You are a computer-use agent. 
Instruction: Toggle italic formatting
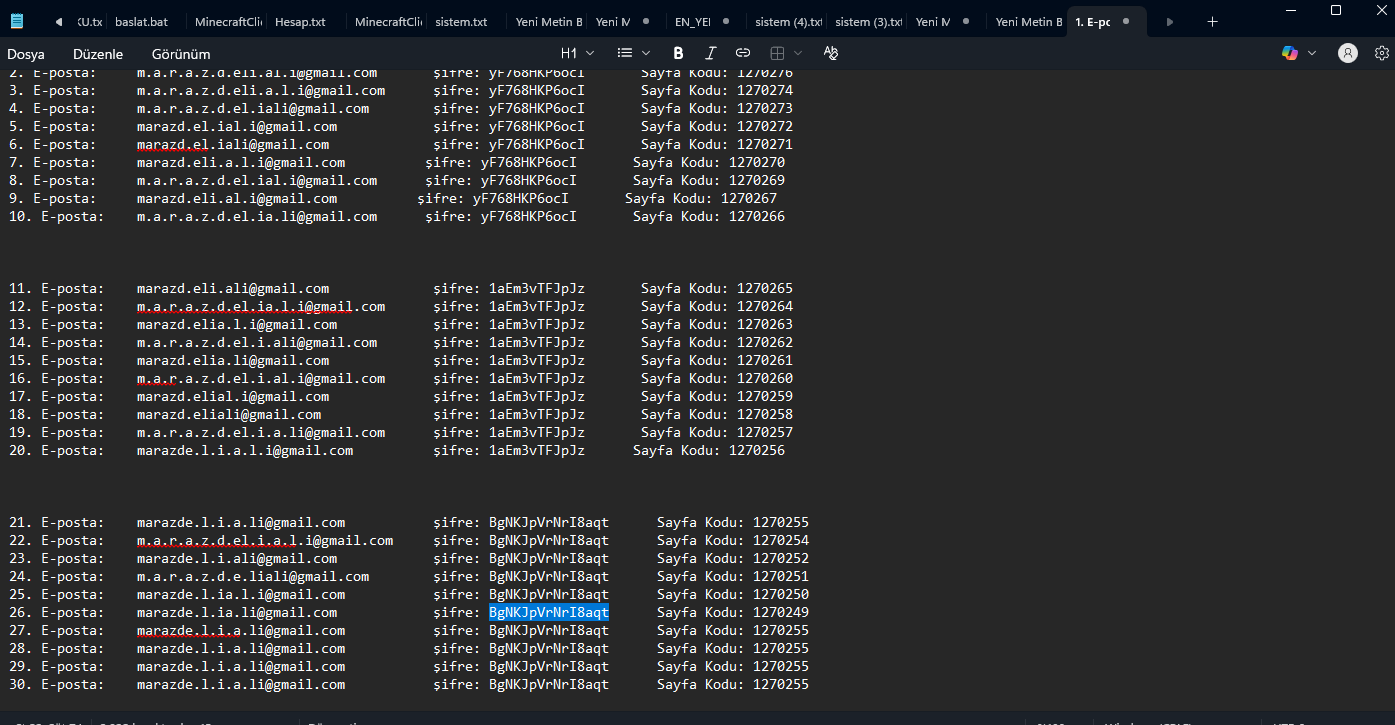click(711, 53)
